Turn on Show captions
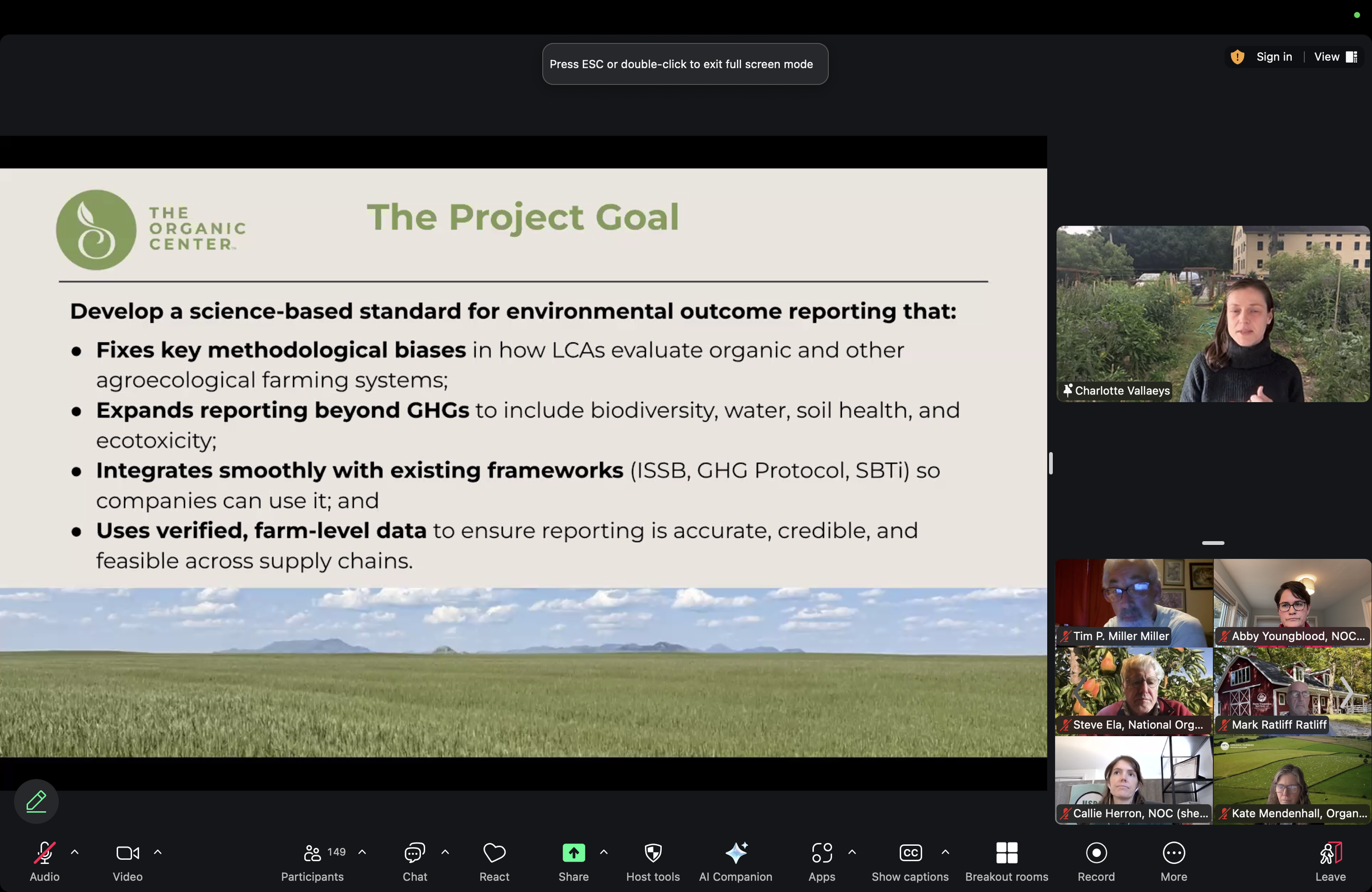The height and width of the screenshot is (892, 1372). 910,853
